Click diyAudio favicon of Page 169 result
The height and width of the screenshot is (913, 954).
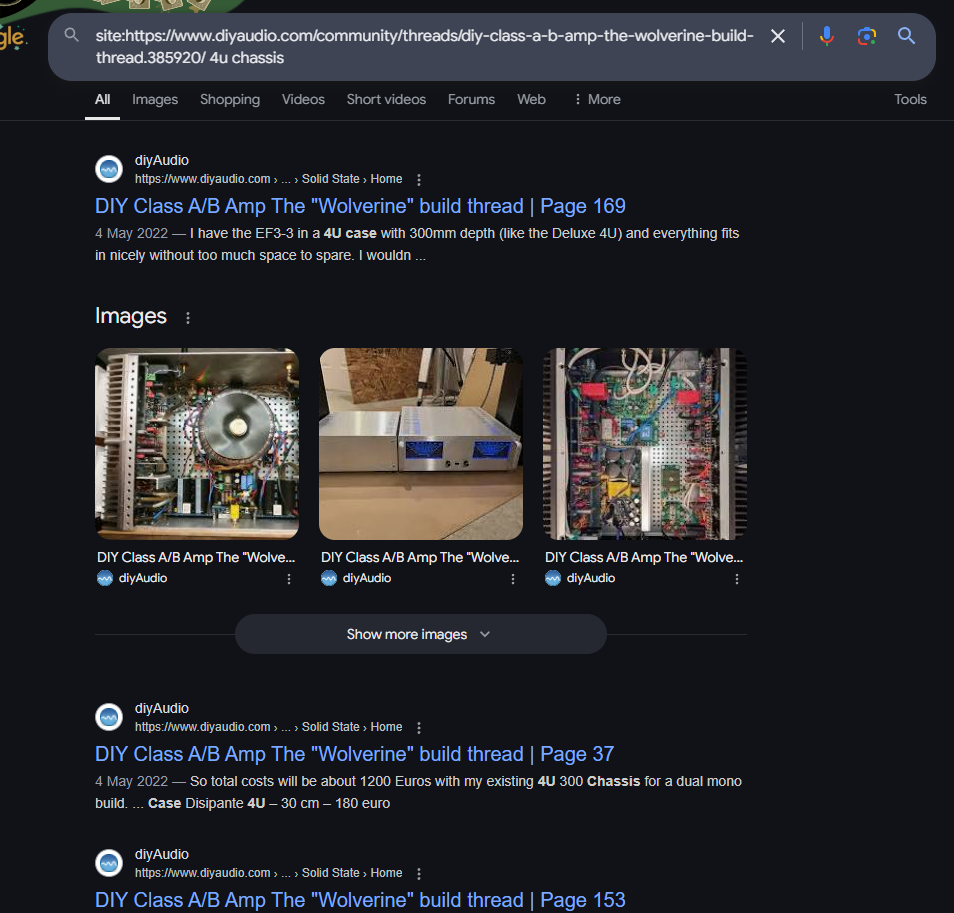tap(110, 169)
